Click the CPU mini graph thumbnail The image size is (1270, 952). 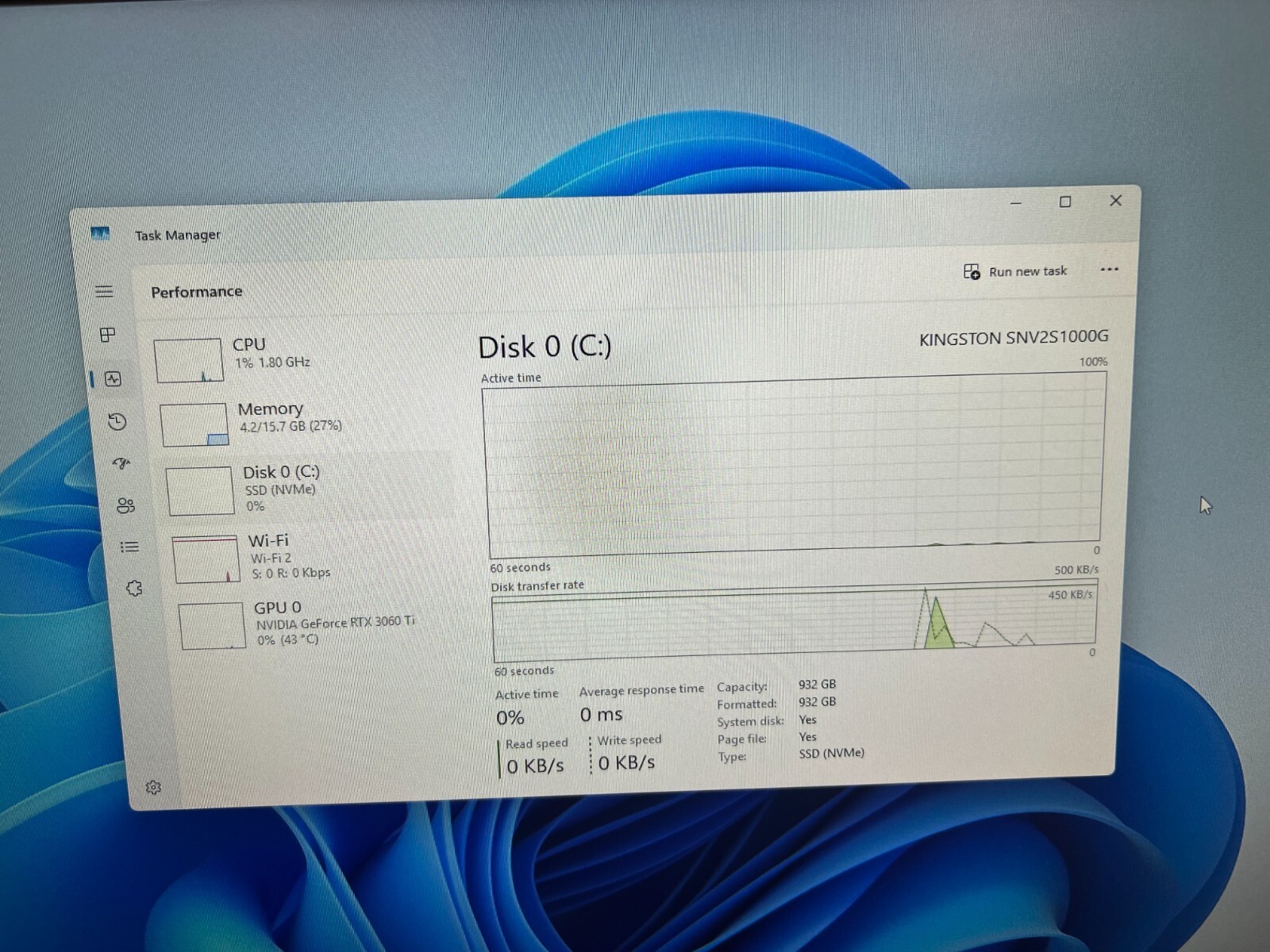tap(188, 360)
